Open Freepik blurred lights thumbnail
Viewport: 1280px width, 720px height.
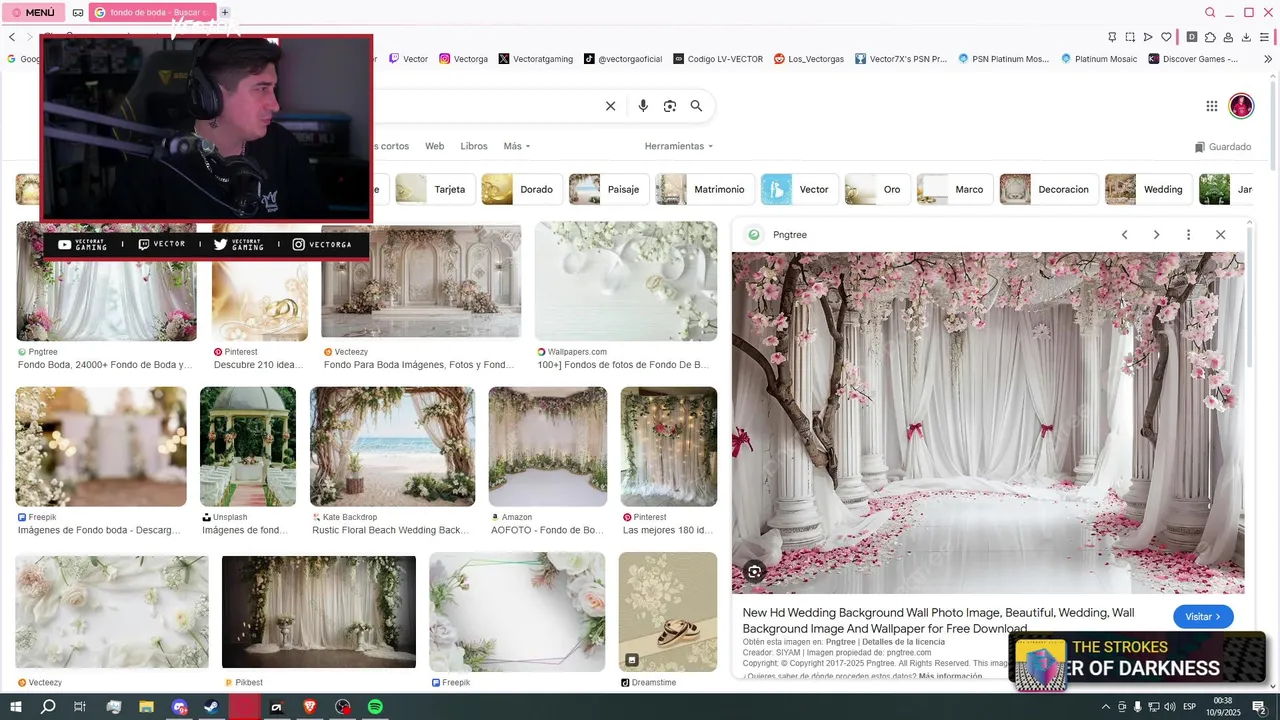(101, 446)
